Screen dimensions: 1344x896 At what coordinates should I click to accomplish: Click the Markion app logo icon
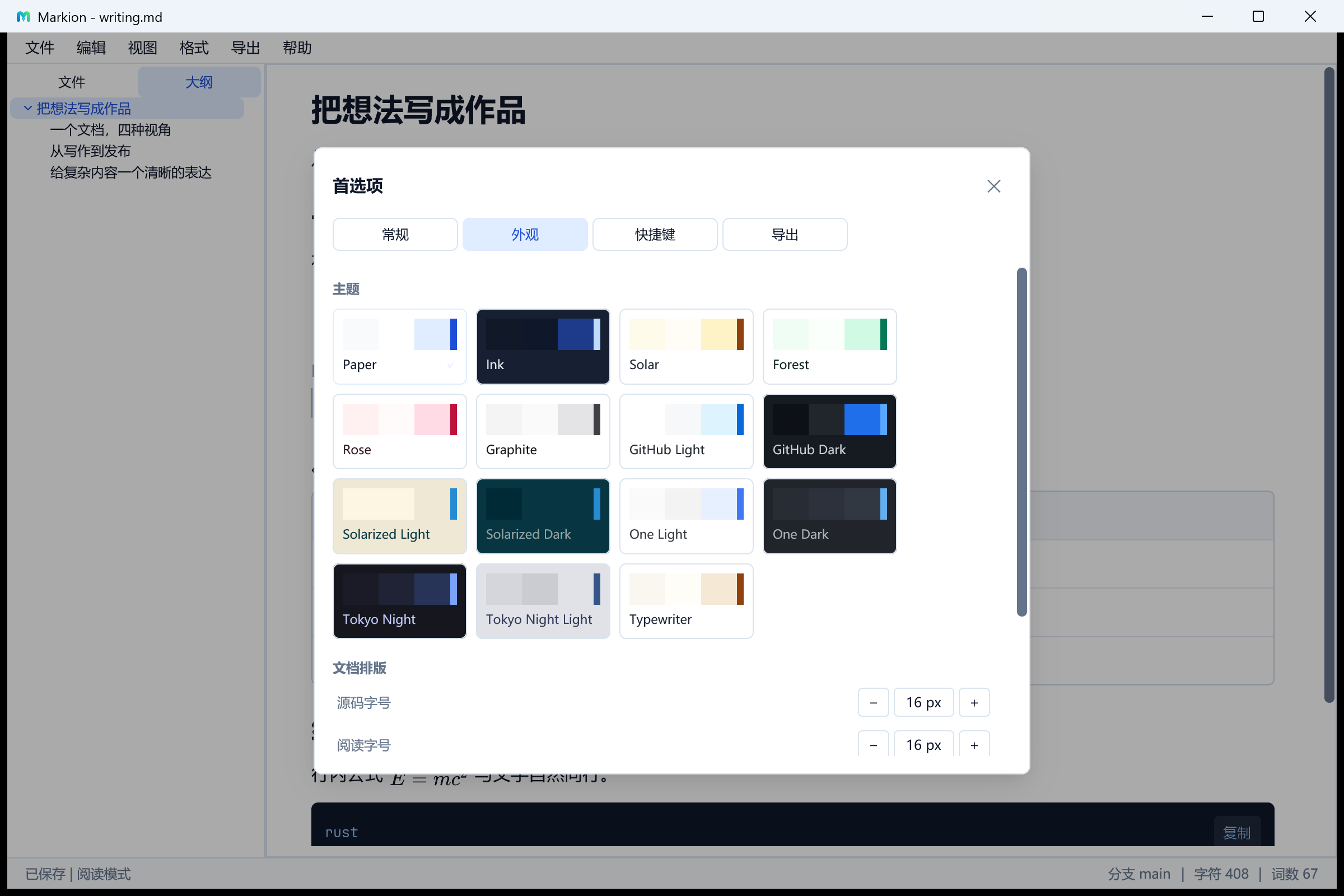tap(24, 17)
